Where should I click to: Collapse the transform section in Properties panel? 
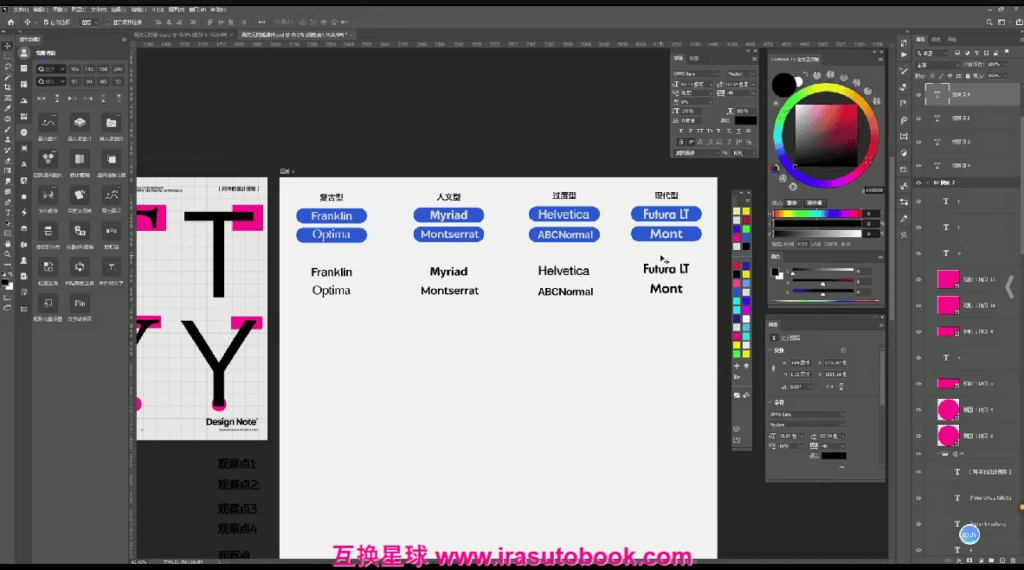tap(771, 351)
